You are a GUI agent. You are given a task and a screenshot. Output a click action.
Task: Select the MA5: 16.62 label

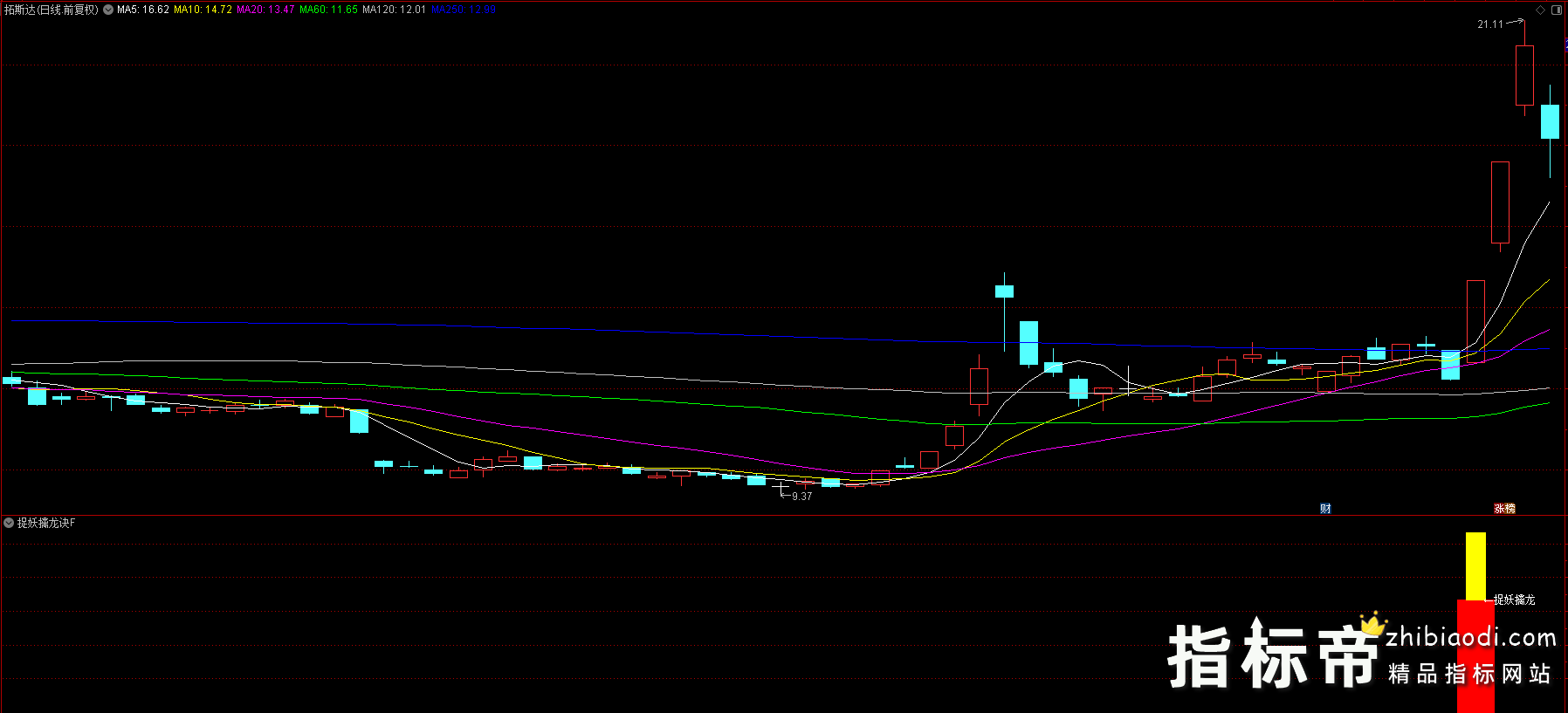[143, 10]
